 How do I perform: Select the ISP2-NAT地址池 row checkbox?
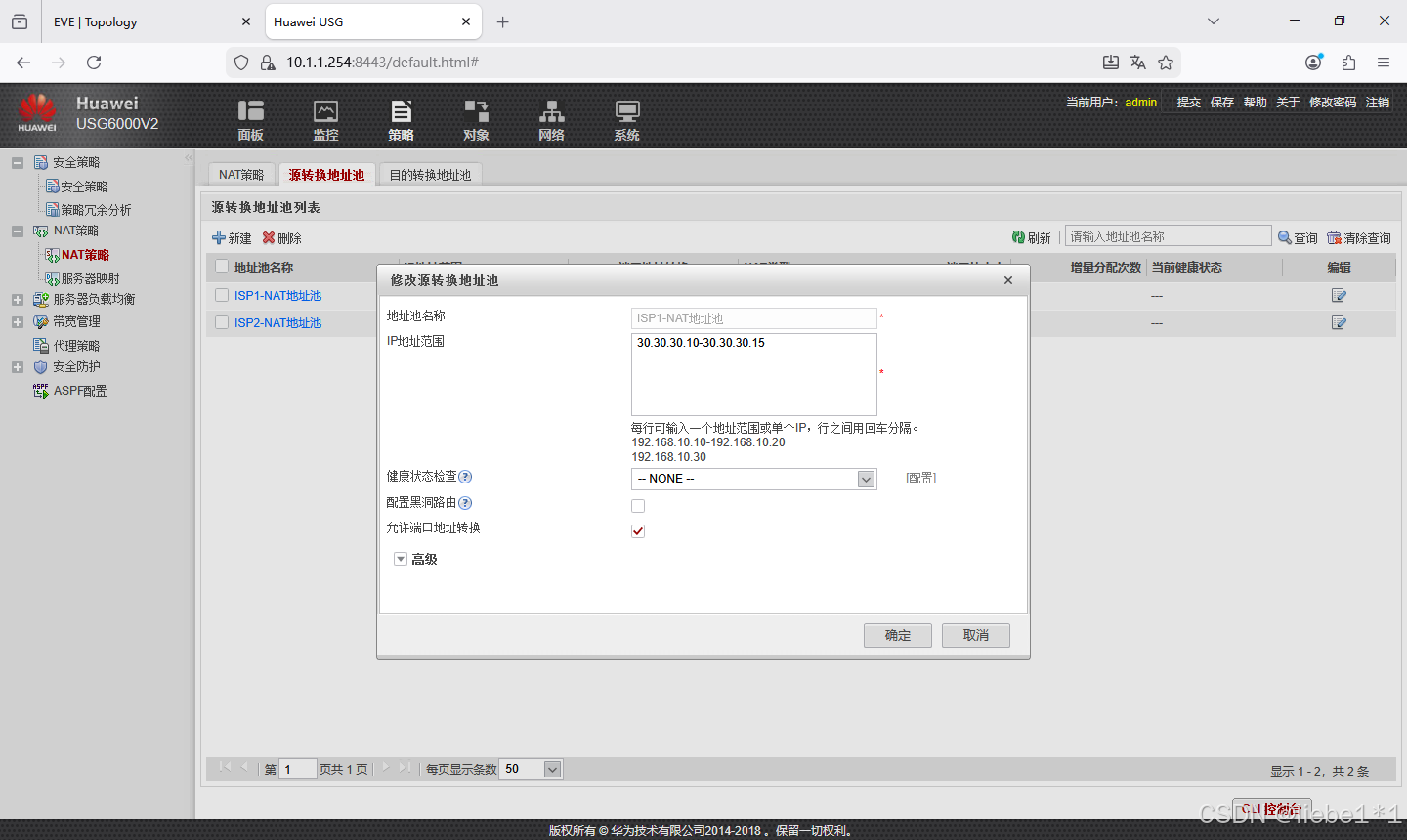click(222, 322)
